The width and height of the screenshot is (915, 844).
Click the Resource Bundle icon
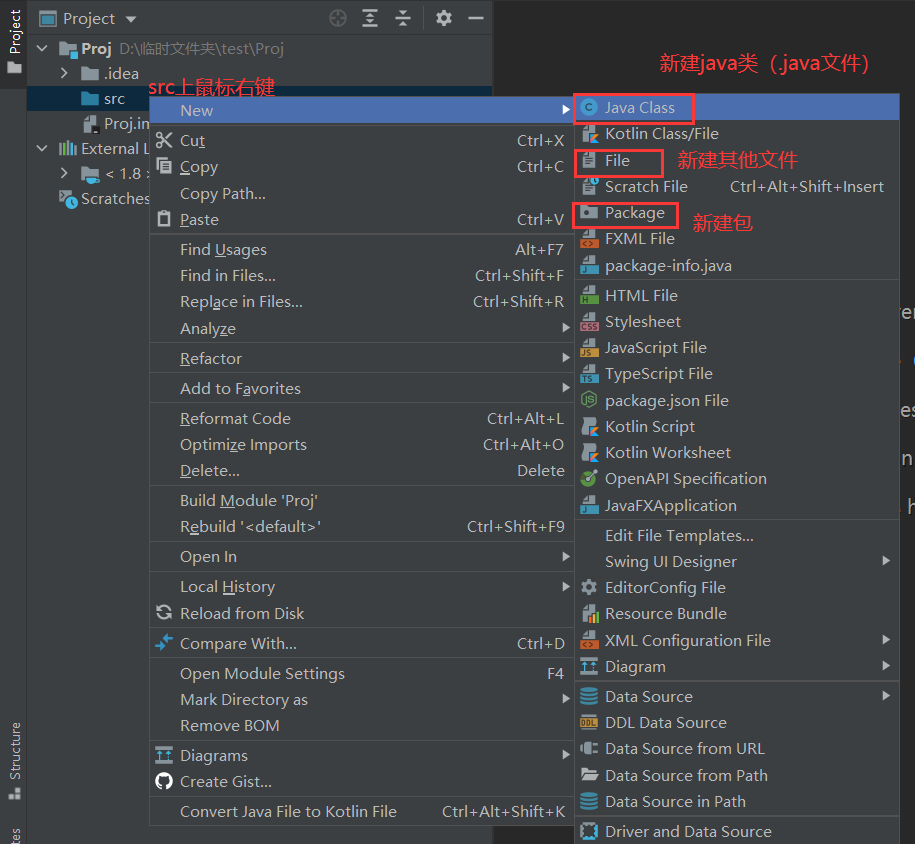(x=590, y=613)
